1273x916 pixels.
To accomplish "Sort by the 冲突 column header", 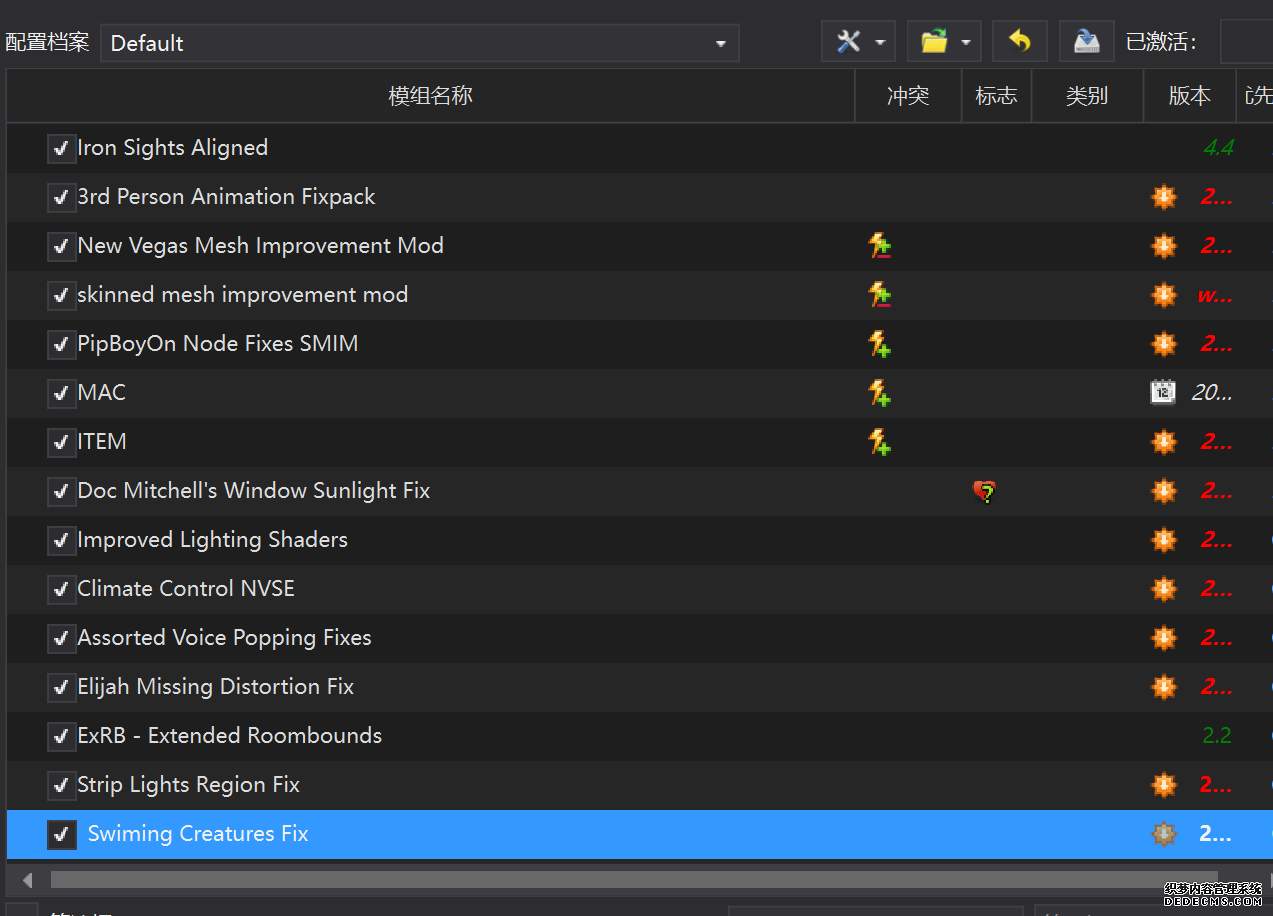I will tap(907, 96).
